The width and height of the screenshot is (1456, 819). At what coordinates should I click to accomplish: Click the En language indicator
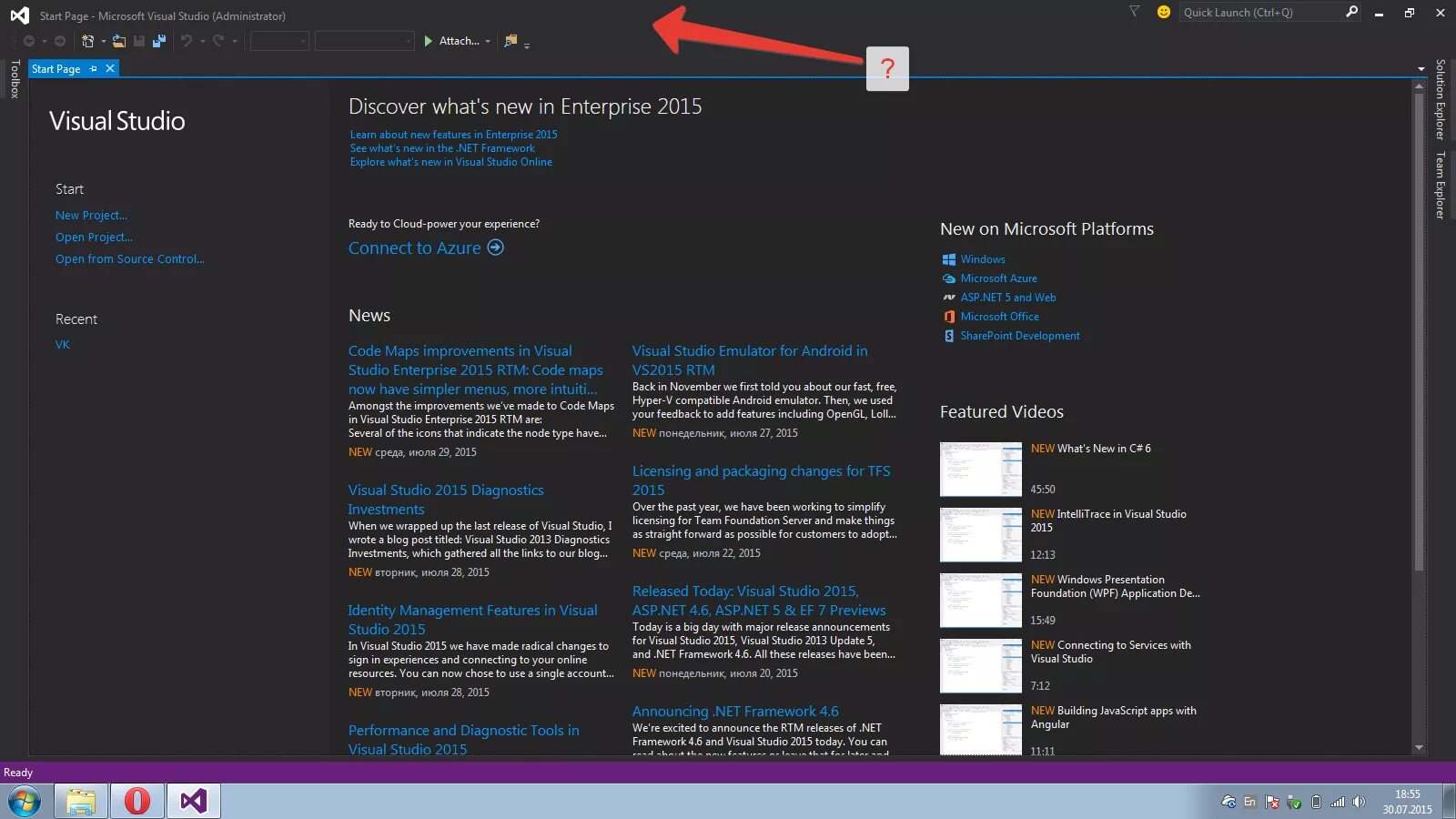1249,802
